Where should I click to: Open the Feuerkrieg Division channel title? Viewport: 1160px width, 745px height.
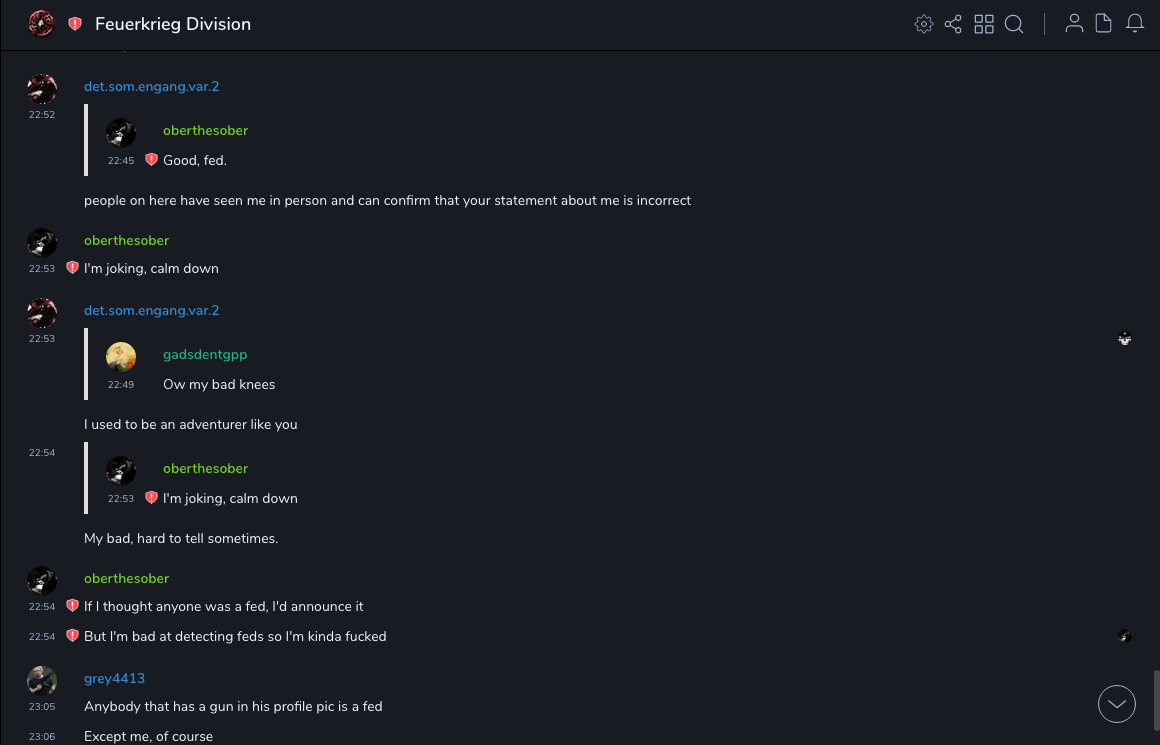coord(173,24)
